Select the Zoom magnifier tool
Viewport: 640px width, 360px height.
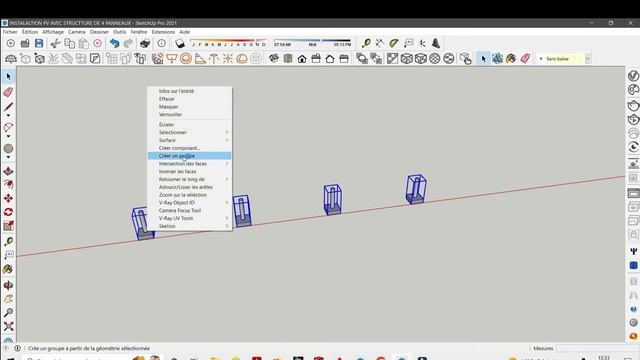coord(9,313)
